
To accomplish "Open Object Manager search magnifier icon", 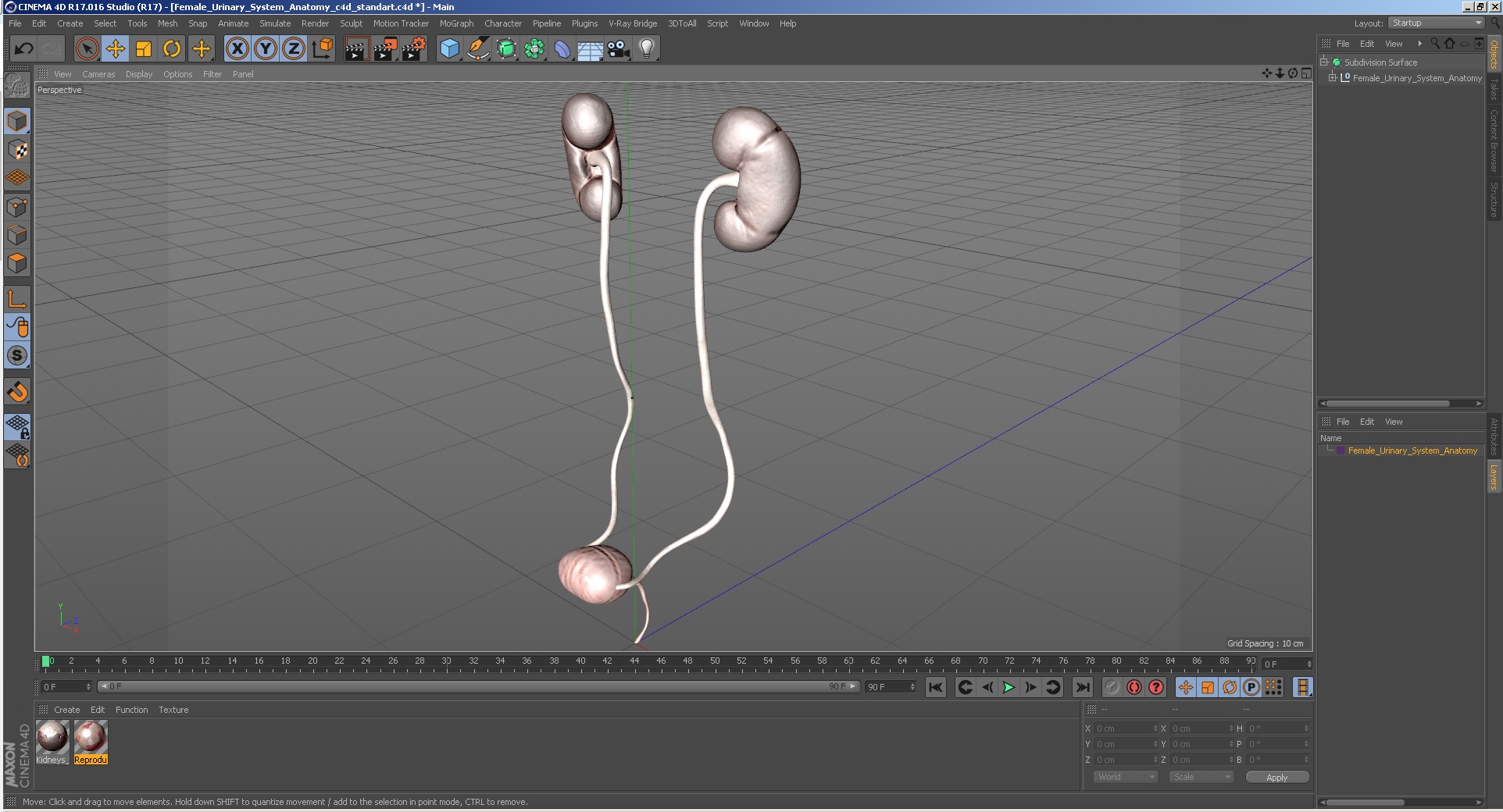I will point(1435,44).
